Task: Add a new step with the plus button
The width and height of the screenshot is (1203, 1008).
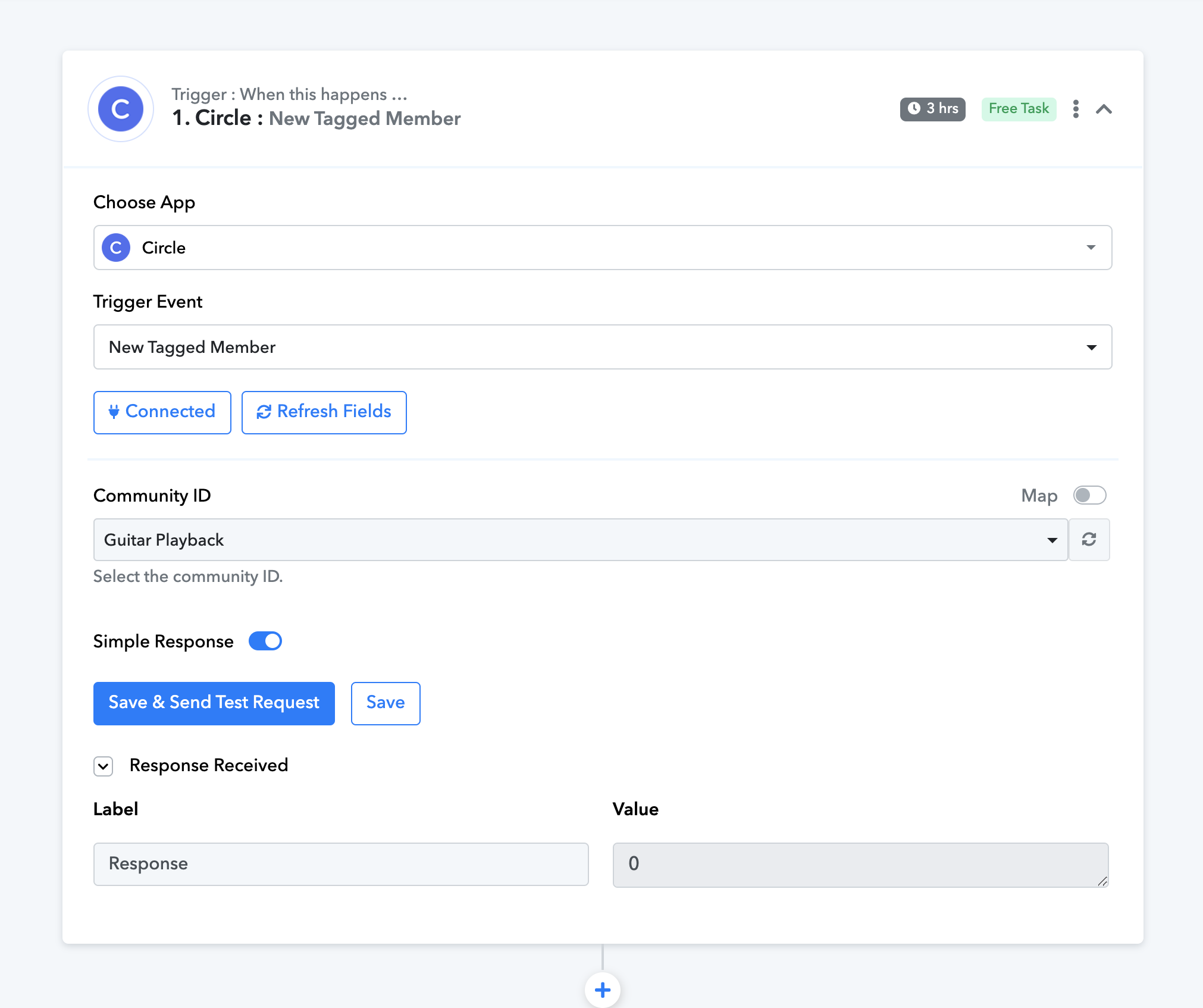Action: (603, 990)
